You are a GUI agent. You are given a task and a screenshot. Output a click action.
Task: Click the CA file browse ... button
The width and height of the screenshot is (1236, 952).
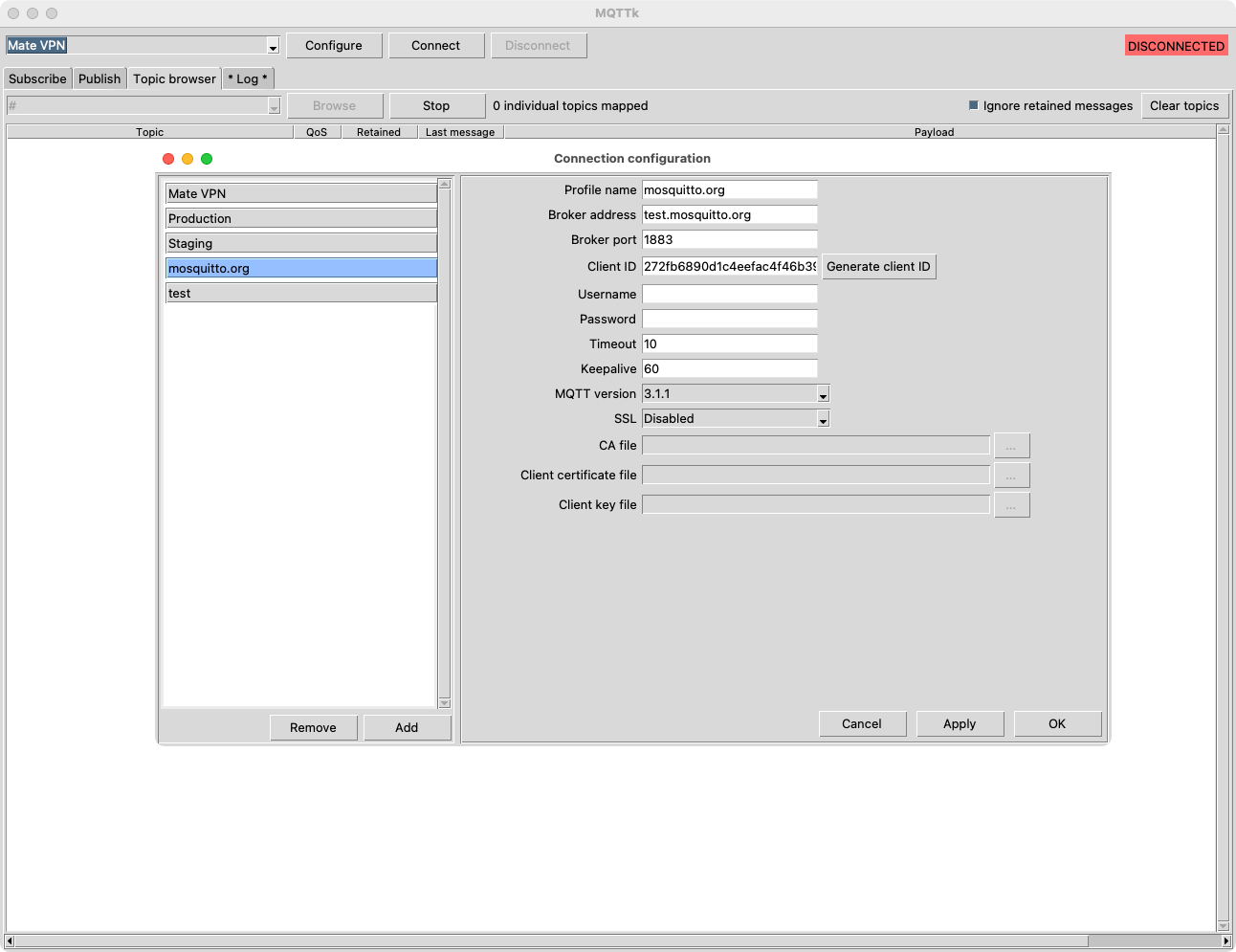point(1012,445)
